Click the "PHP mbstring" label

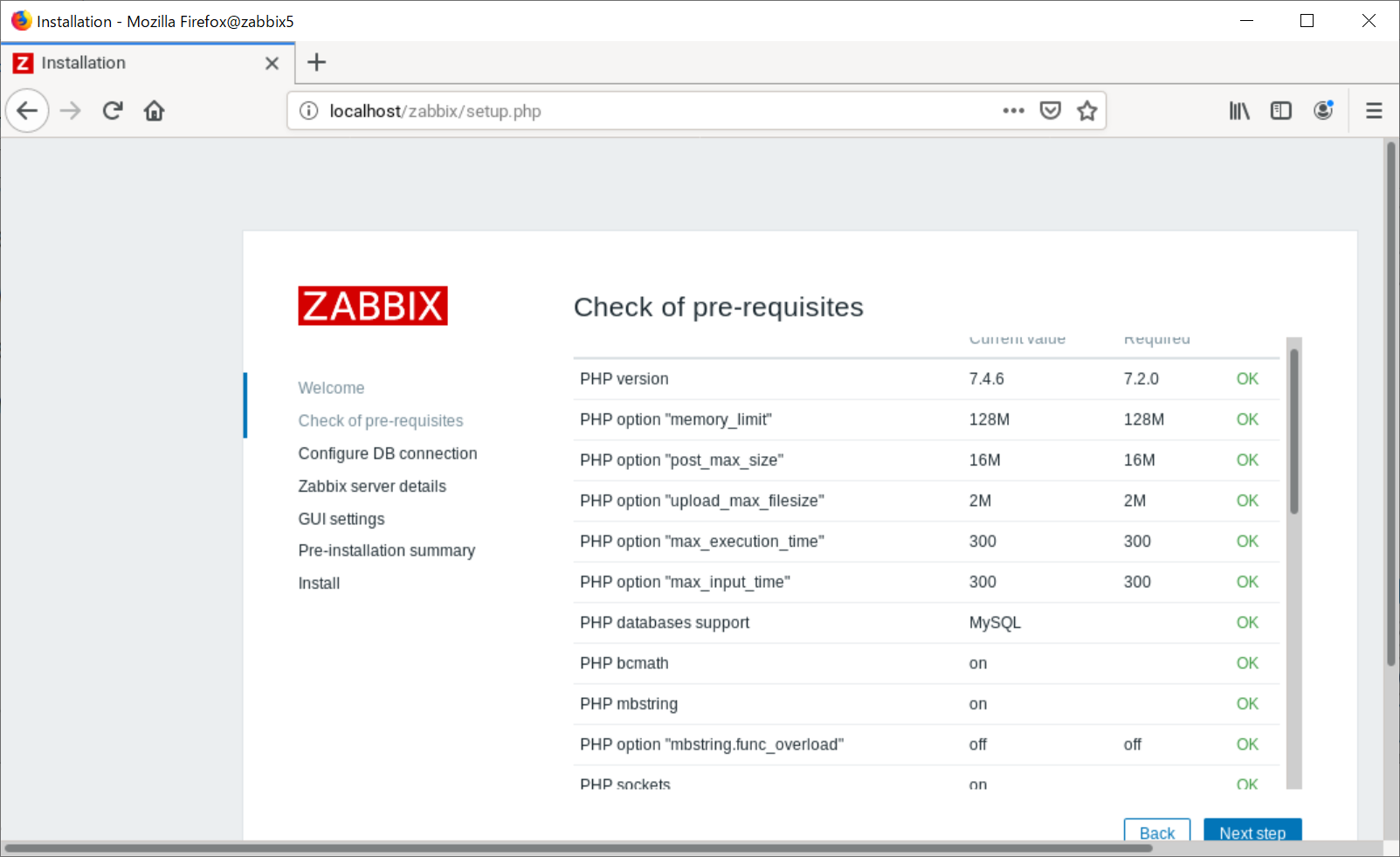629,704
